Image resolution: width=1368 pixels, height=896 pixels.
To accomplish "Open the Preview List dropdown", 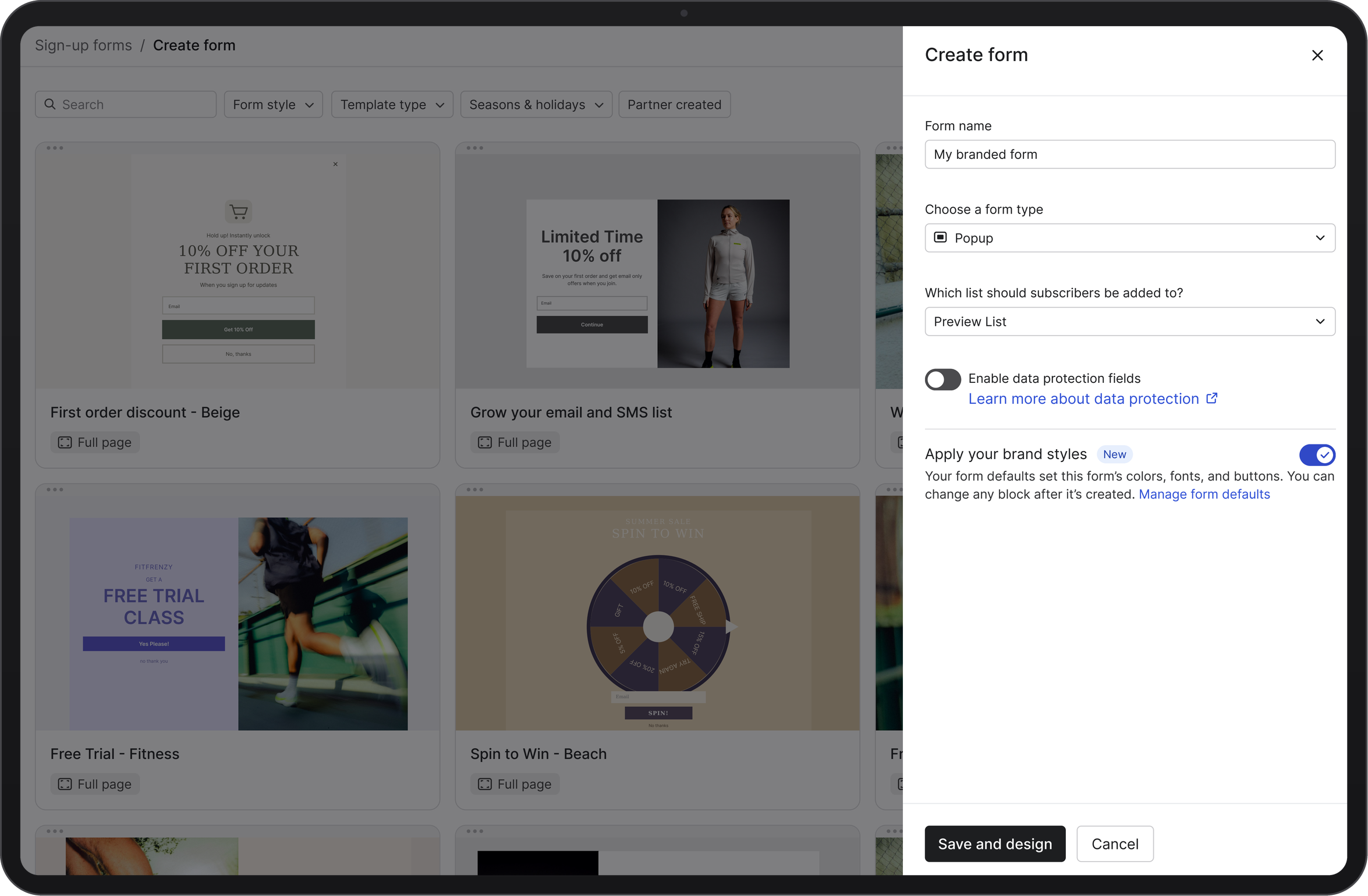I will [x=1129, y=322].
